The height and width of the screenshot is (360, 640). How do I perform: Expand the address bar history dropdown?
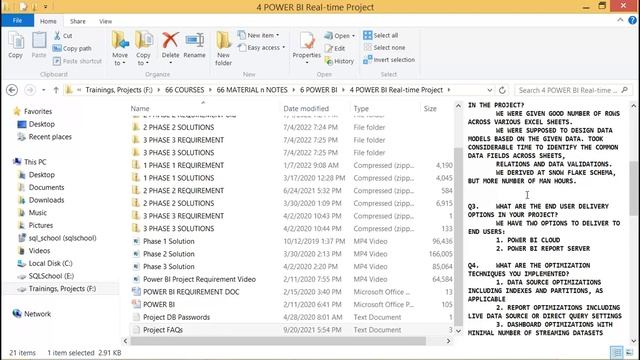click(x=489, y=90)
